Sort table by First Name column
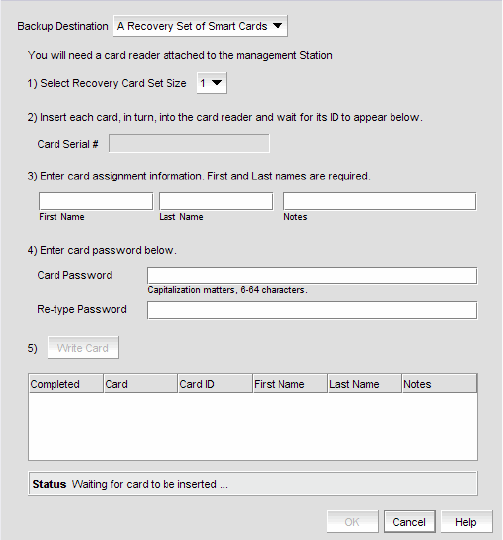The image size is (503, 540). [290, 384]
